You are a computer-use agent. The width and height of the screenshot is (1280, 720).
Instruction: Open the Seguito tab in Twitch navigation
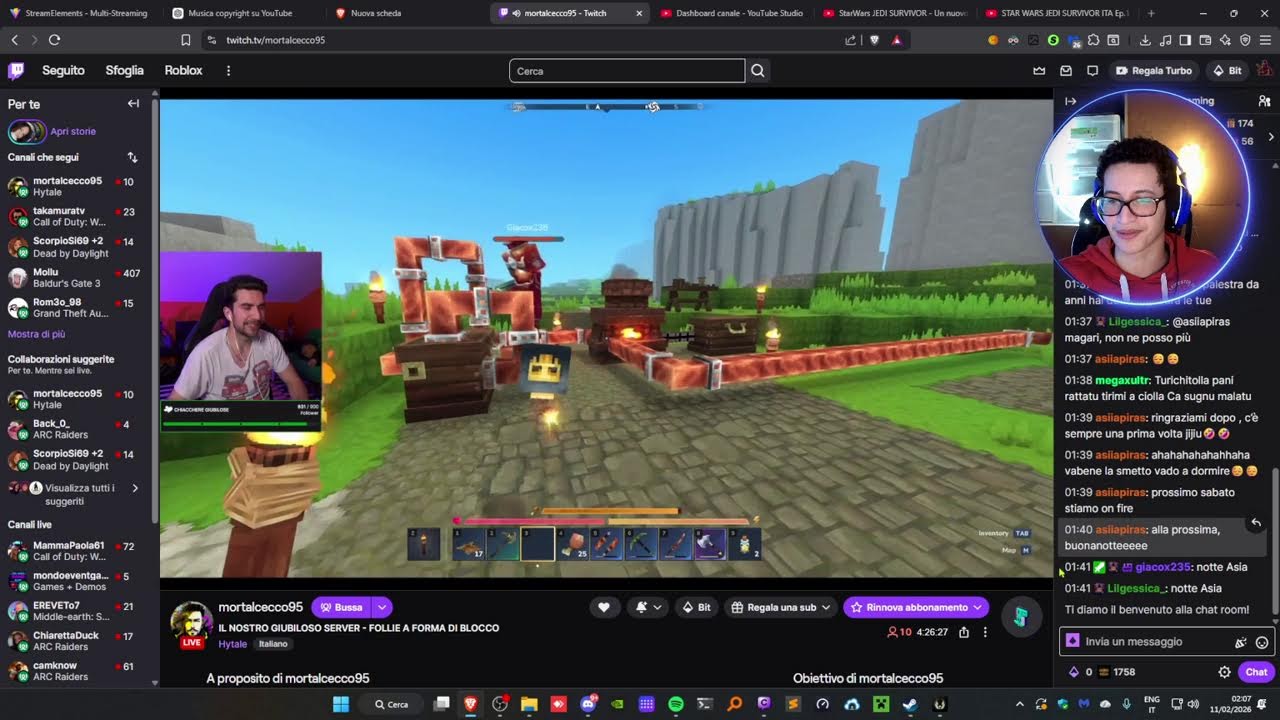[x=63, y=70]
